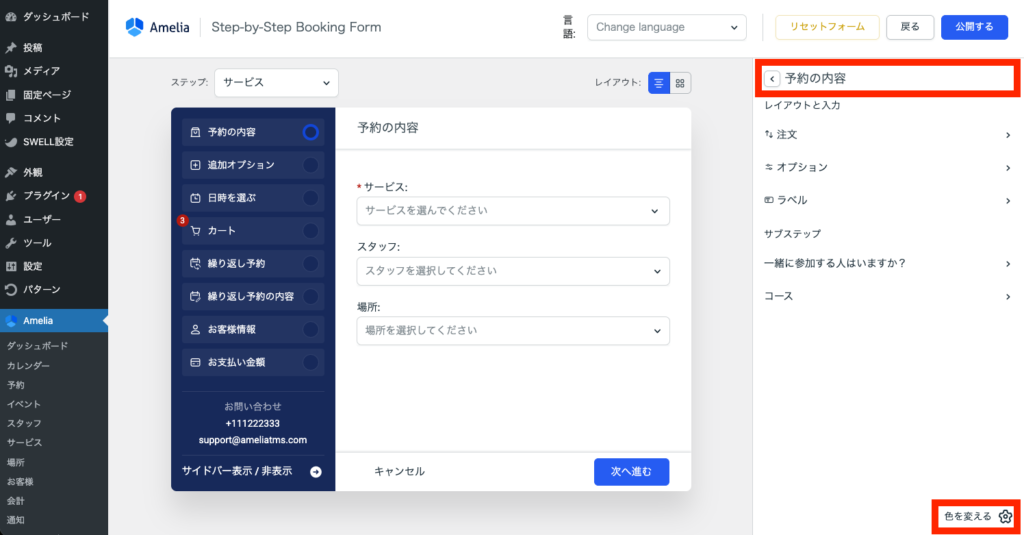Click the リセットフォーム button

(x=827, y=27)
